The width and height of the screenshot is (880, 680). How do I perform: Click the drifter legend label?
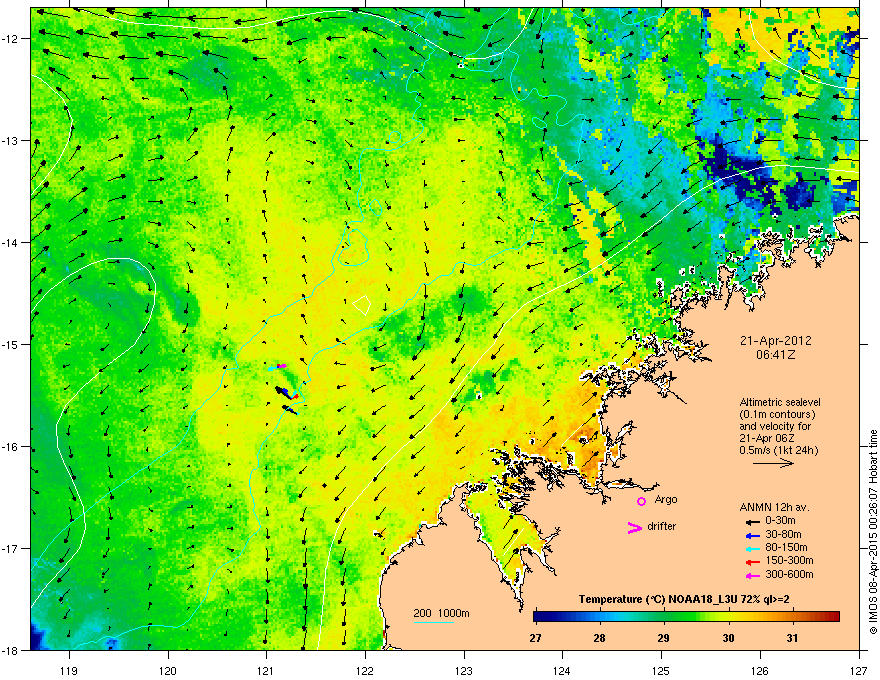pos(662,526)
